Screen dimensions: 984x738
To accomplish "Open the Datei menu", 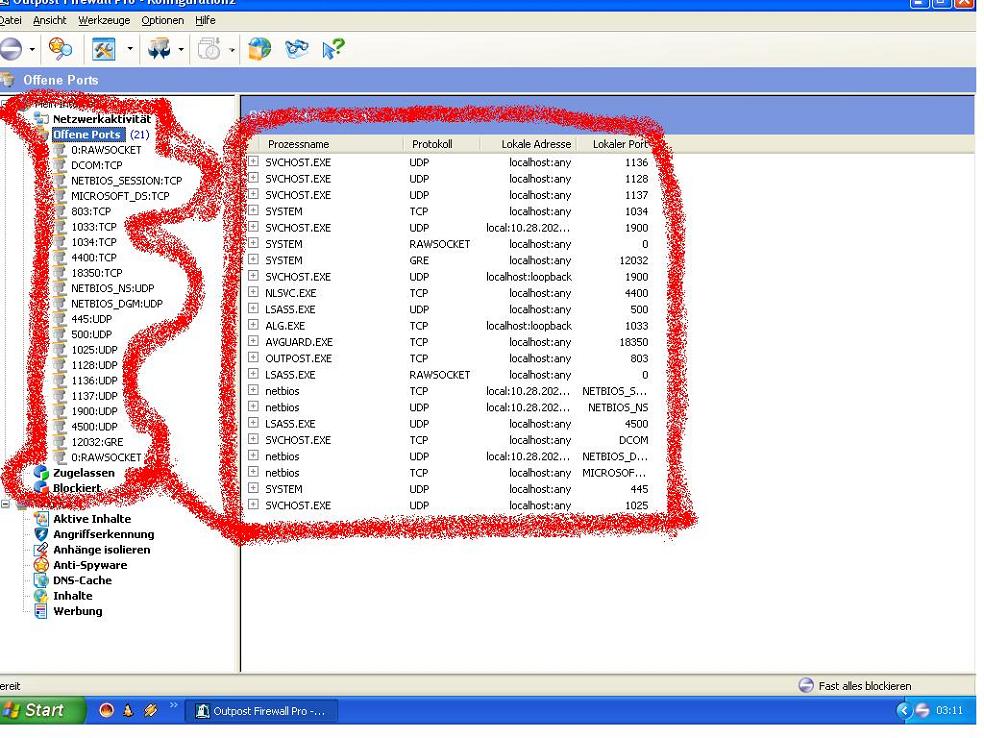I will (10, 20).
